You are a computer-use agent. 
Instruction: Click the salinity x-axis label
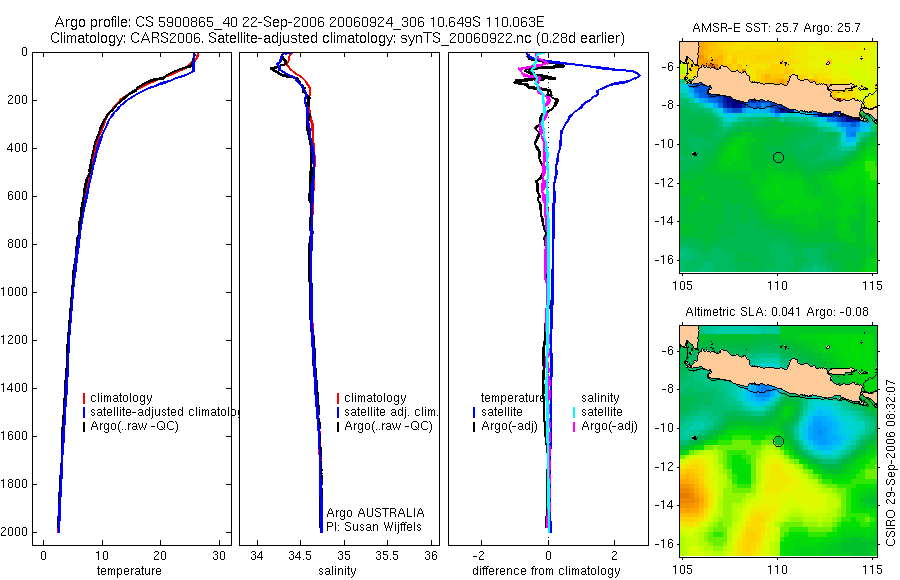coord(337,571)
